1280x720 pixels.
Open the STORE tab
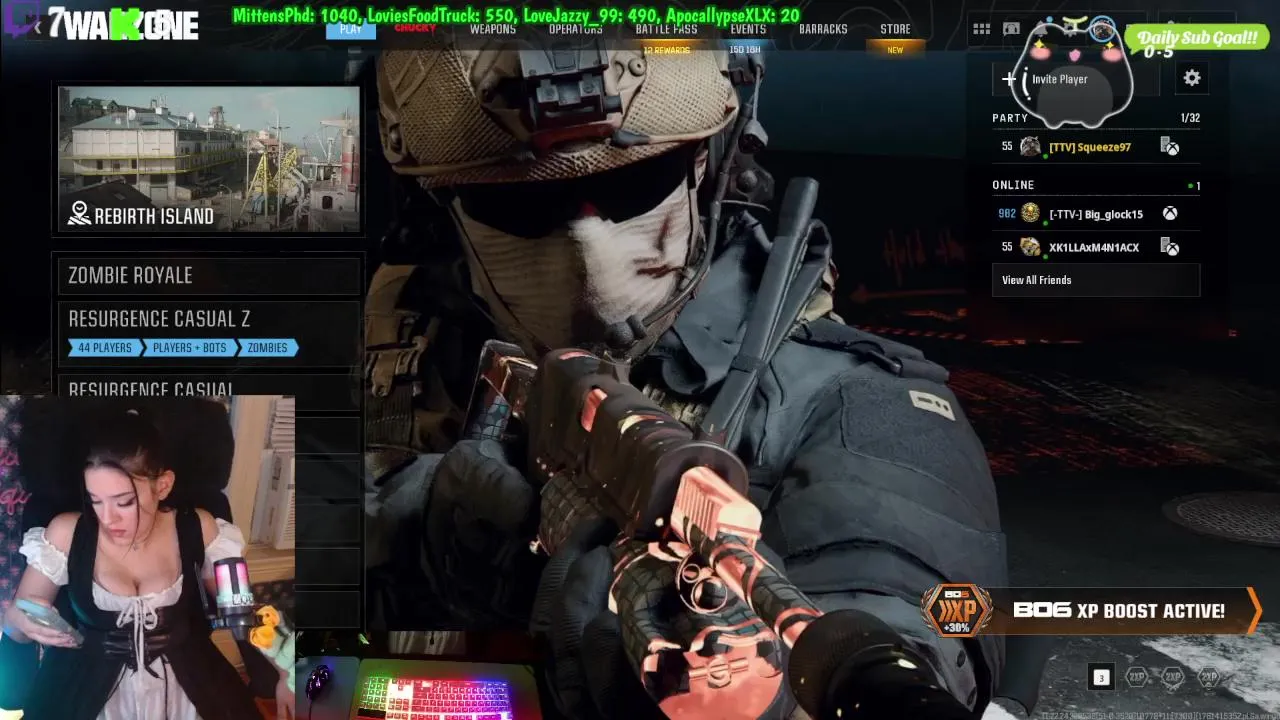point(895,29)
